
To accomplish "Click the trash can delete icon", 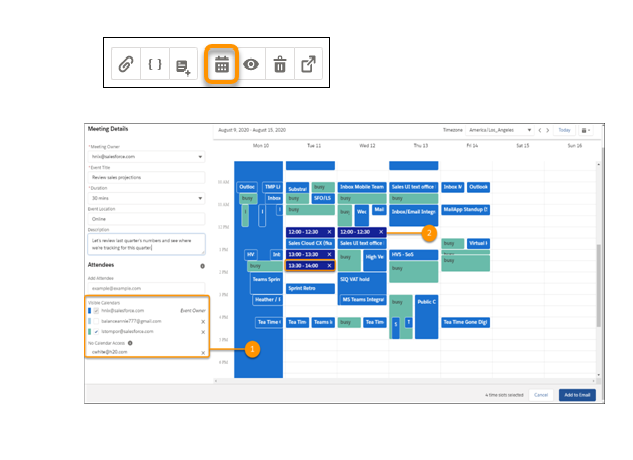I will [280, 65].
